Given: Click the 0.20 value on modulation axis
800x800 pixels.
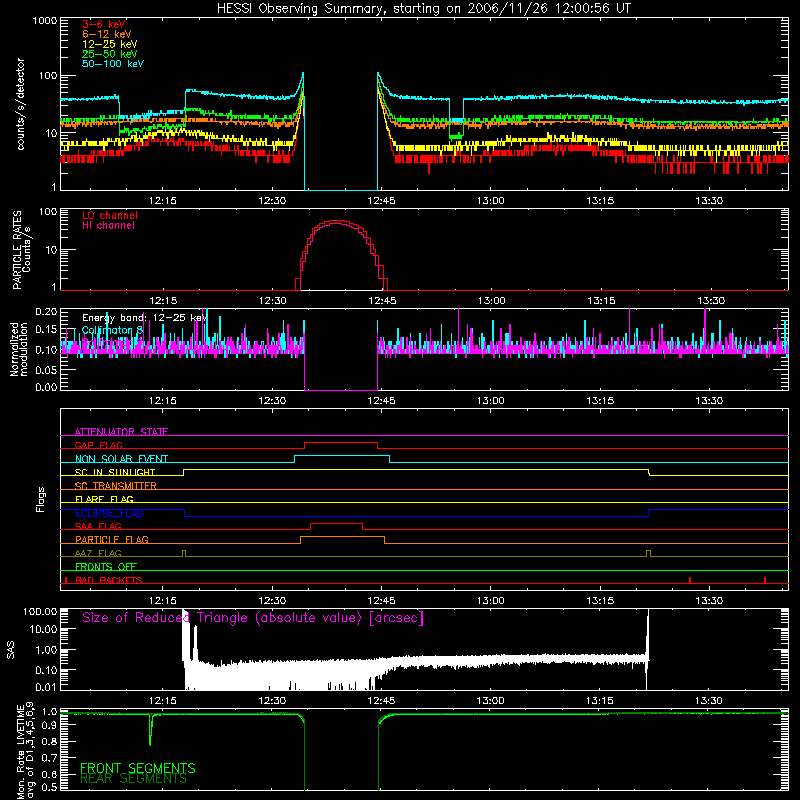Looking at the screenshot, I should [46, 311].
